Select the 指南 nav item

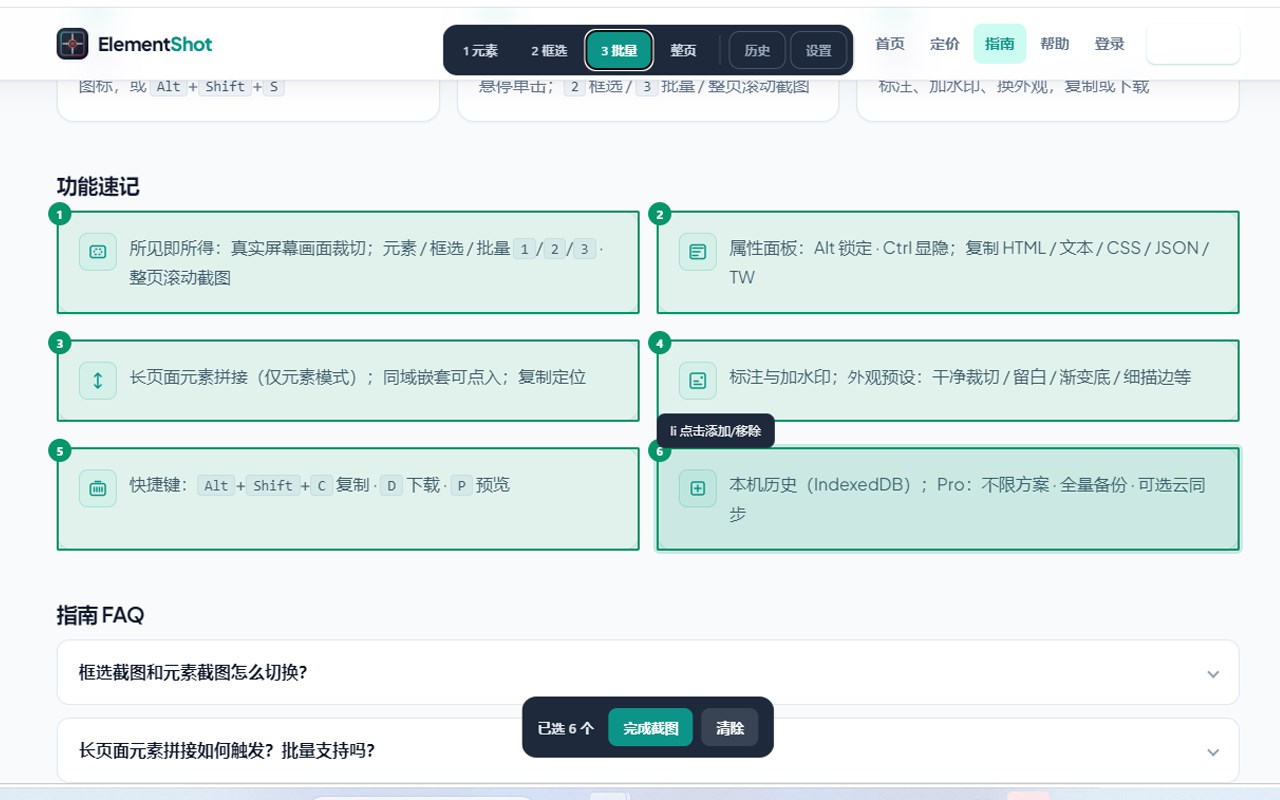[1000, 44]
